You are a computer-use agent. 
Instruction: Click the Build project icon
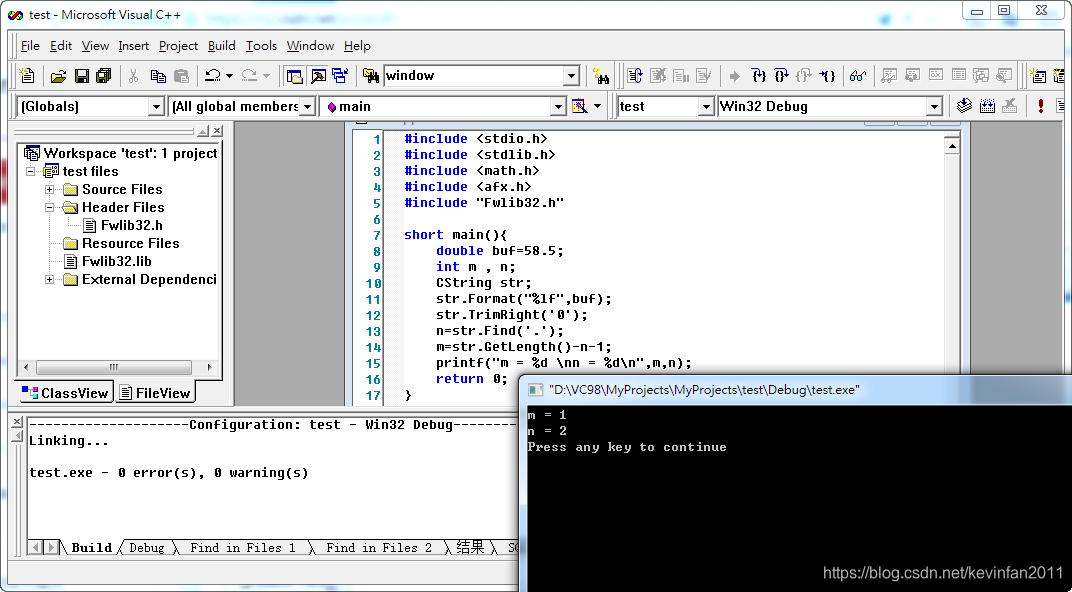click(x=987, y=106)
